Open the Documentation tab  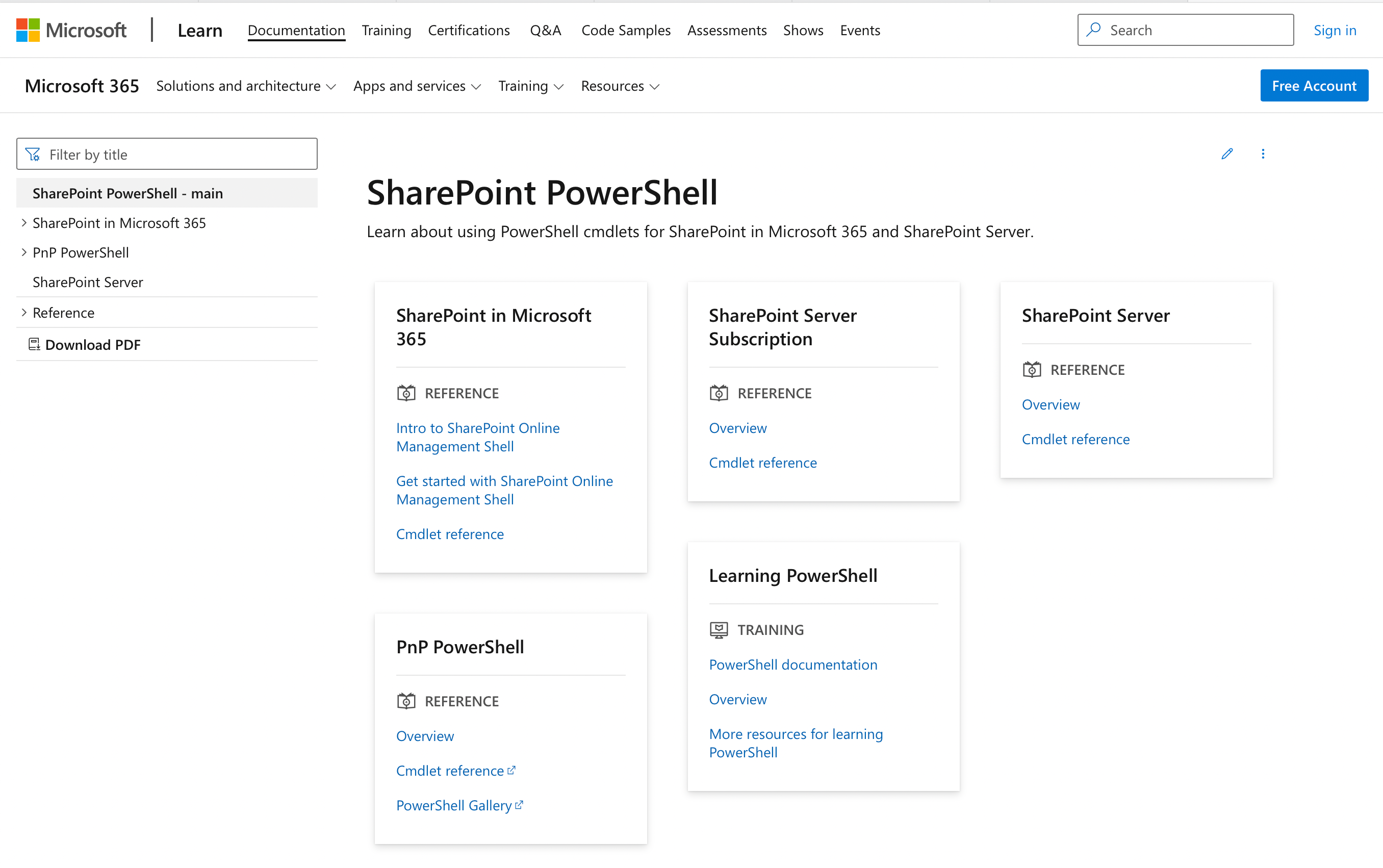pyautogui.click(x=296, y=30)
